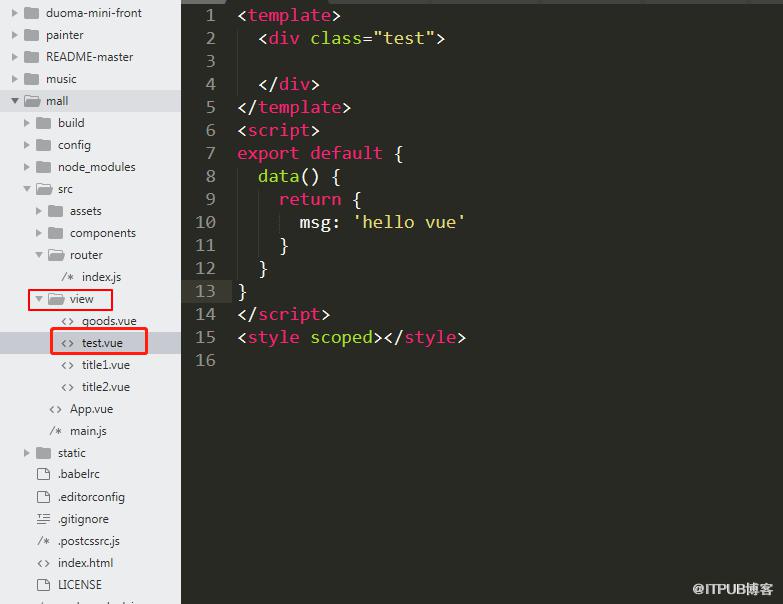Select test.vue in the sidebar
783x604 pixels.
click(x=102, y=343)
